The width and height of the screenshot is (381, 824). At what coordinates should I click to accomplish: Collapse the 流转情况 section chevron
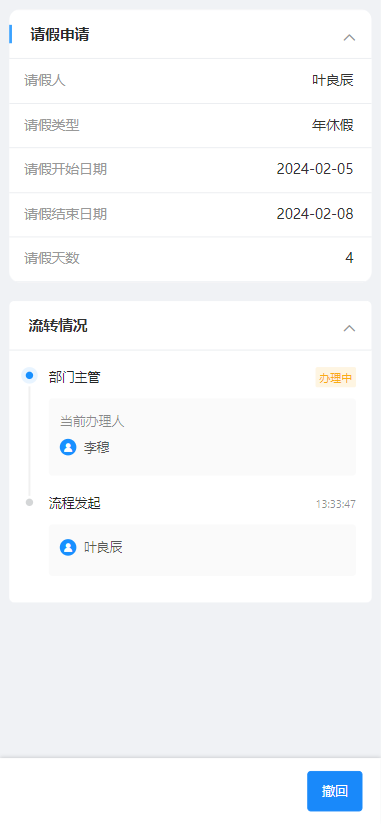349,328
